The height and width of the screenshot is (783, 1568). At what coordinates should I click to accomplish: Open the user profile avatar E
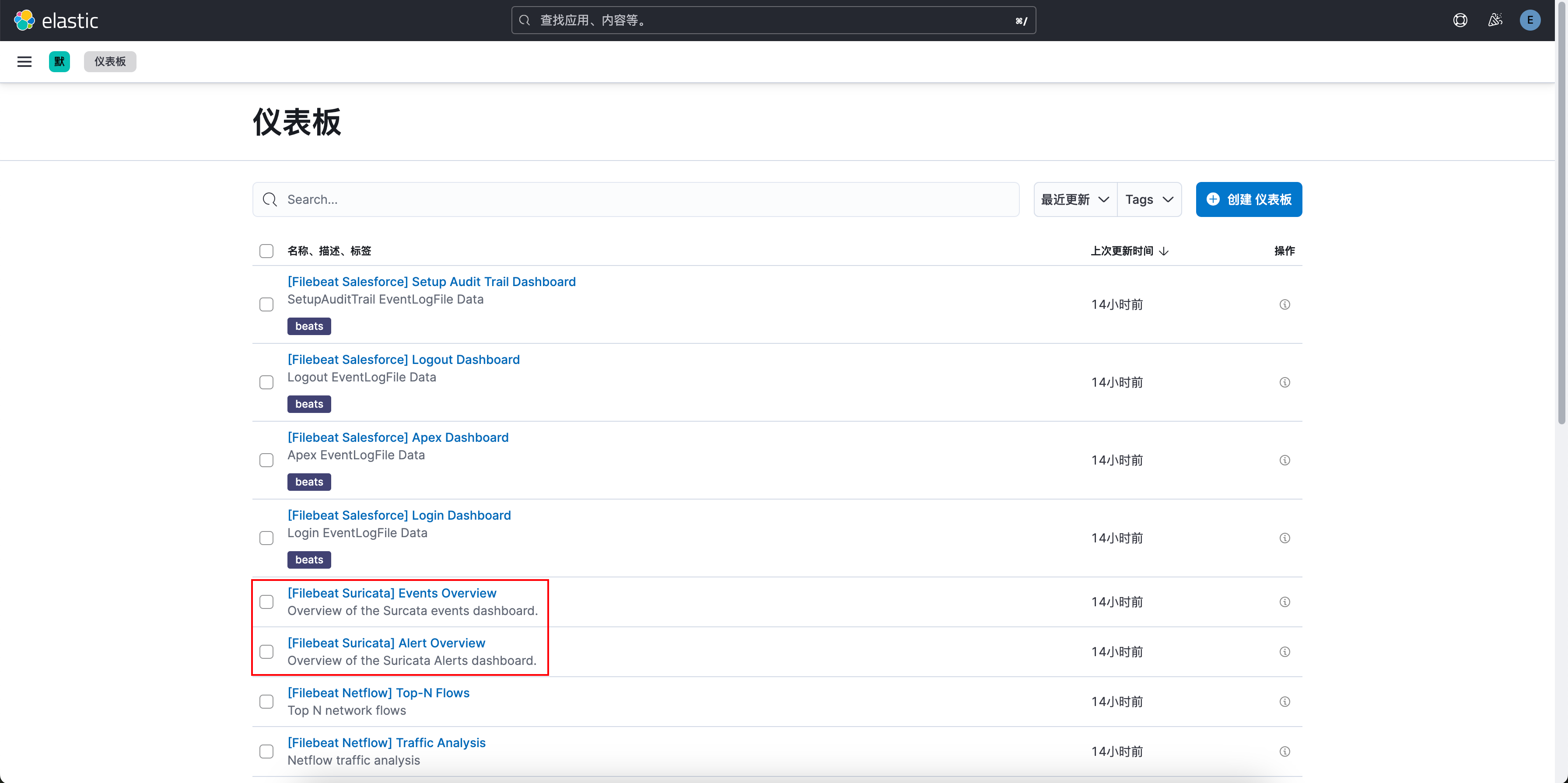click(1529, 21)
